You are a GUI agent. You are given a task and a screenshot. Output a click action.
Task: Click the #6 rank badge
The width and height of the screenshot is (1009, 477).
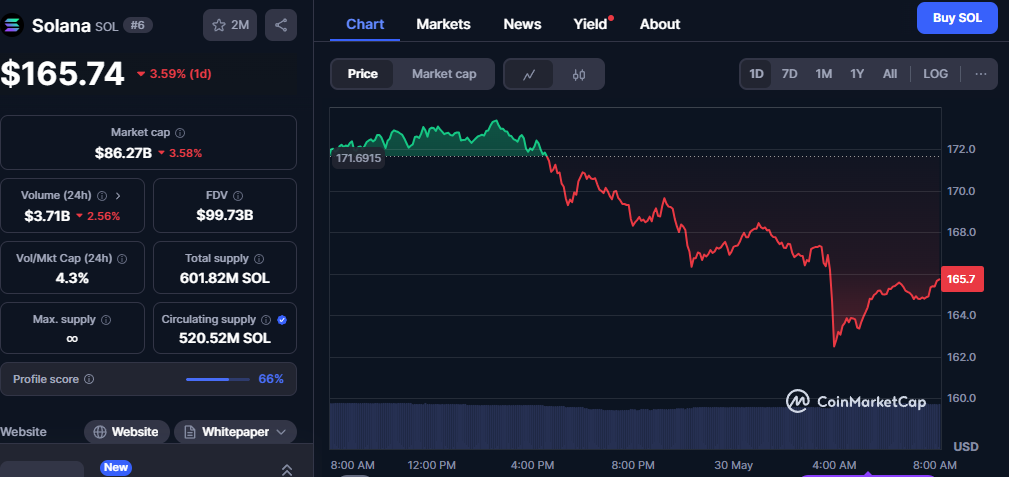coord(137,26)
